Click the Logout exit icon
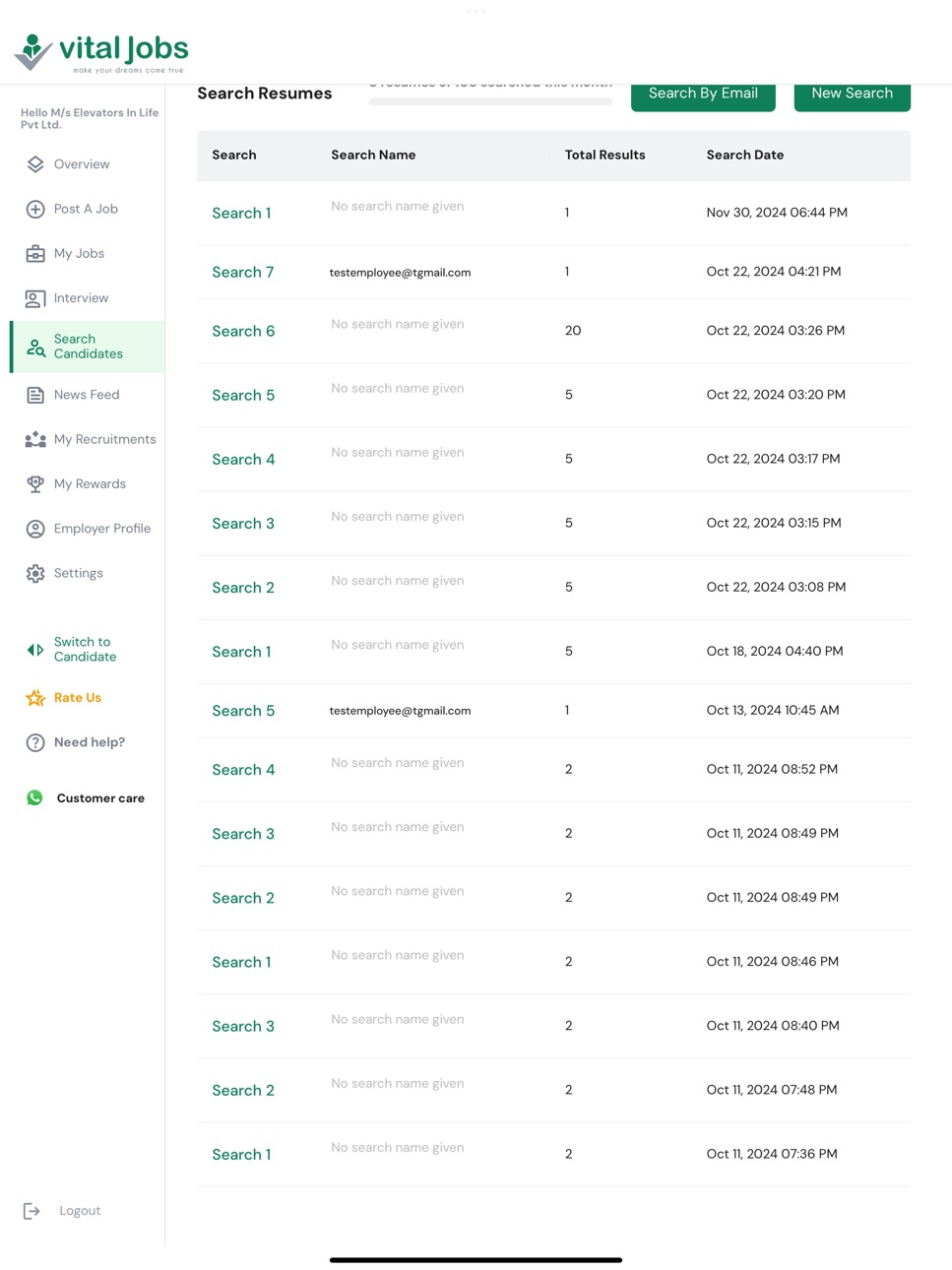952x1270 pixels. pyautogui.click(x=32, y=1211)
